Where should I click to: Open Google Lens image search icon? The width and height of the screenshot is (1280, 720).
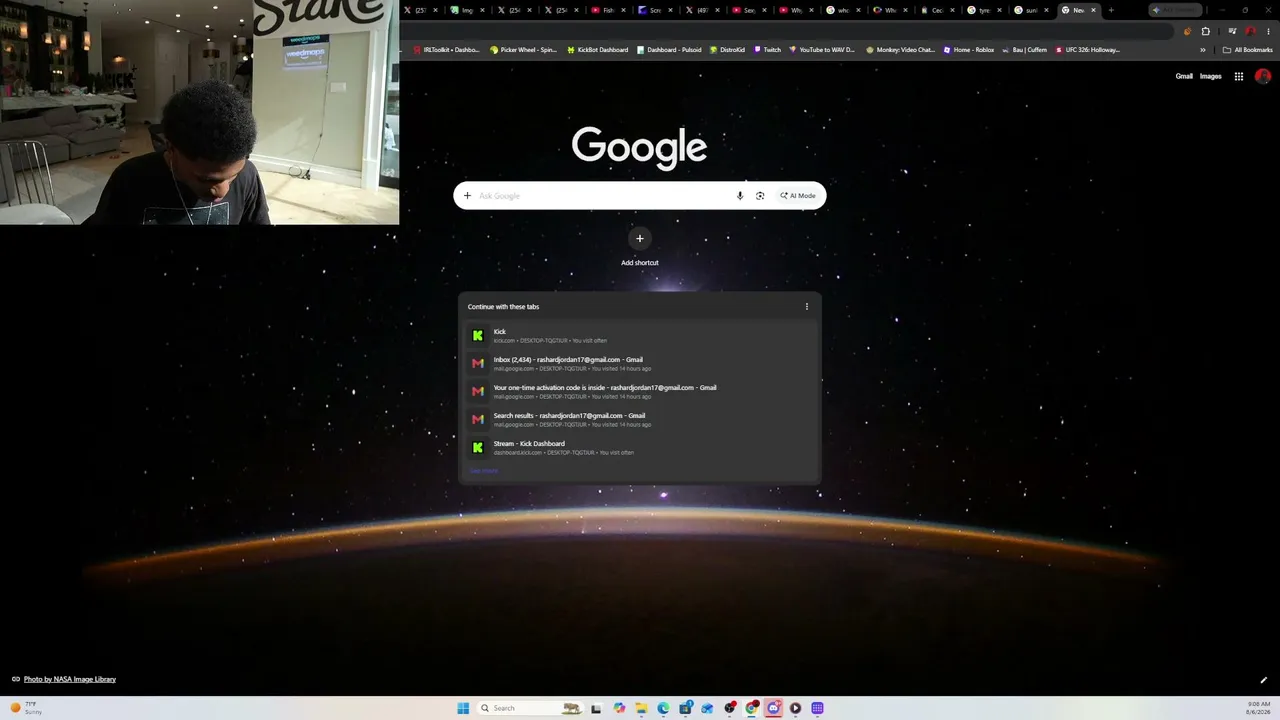coord(760,196)
